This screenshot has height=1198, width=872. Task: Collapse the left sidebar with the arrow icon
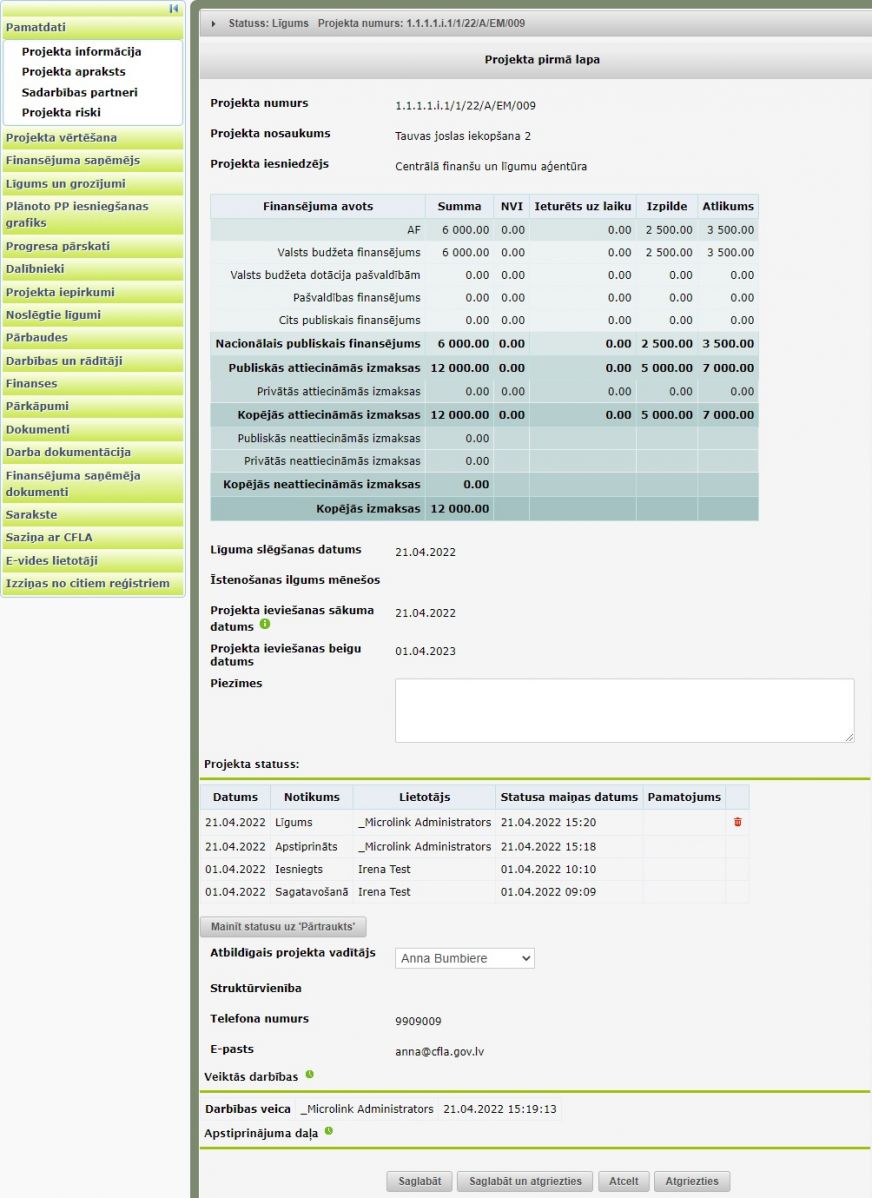(174, 9)
